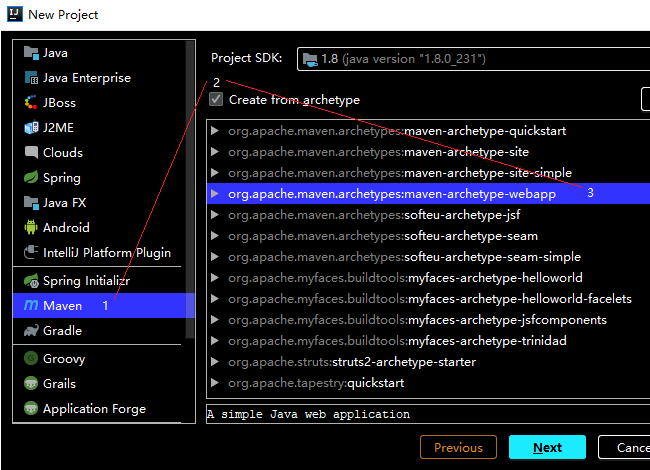Select J2ME project type label

click(x=58, y=128)
